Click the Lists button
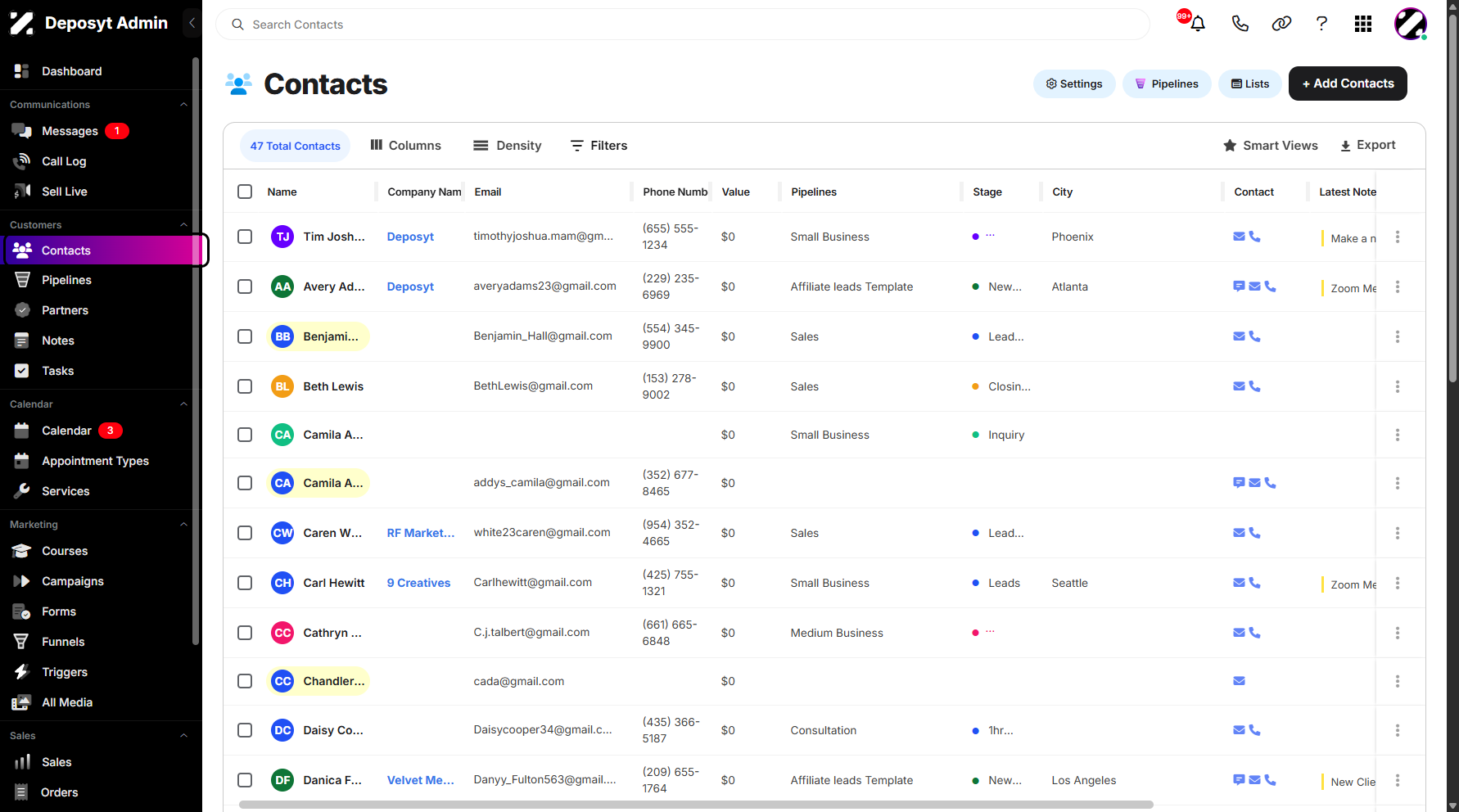This screenshot has height=812, width=1459. point(1250,83)
